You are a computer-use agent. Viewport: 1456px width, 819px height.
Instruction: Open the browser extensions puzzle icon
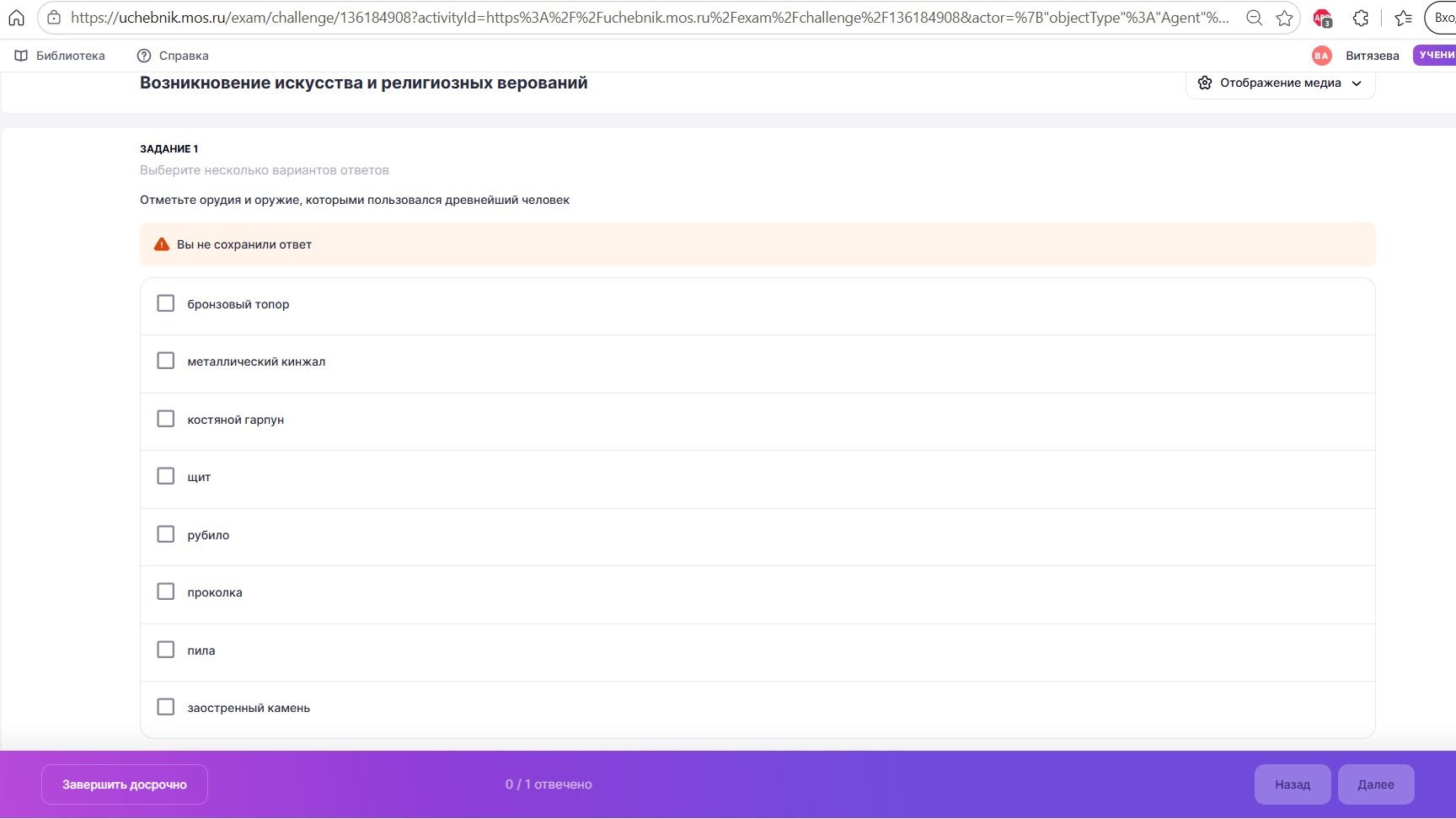(1361, 18)
